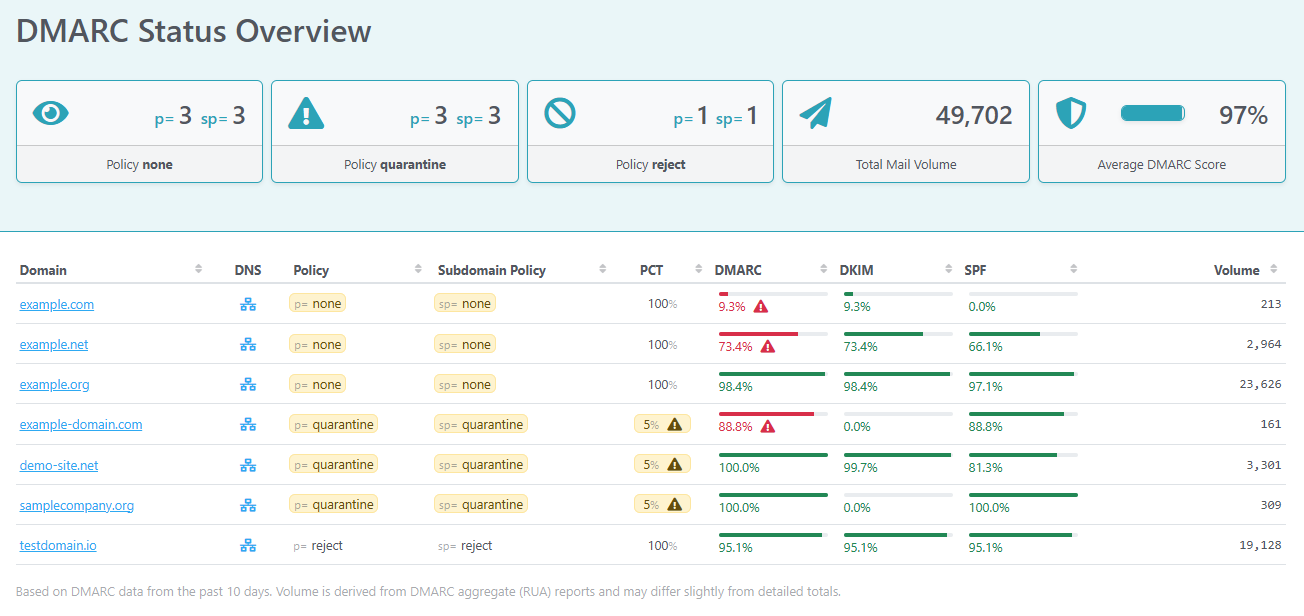1304x616 pixels.
Task: Click the sp= none badge for example.net
Action: click(x=465, y=345)
